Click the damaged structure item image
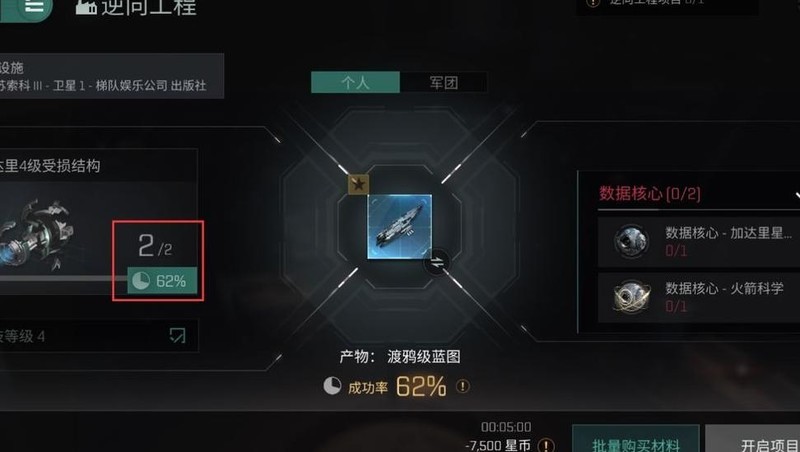 pyautogui.click(x=38, y=235)
